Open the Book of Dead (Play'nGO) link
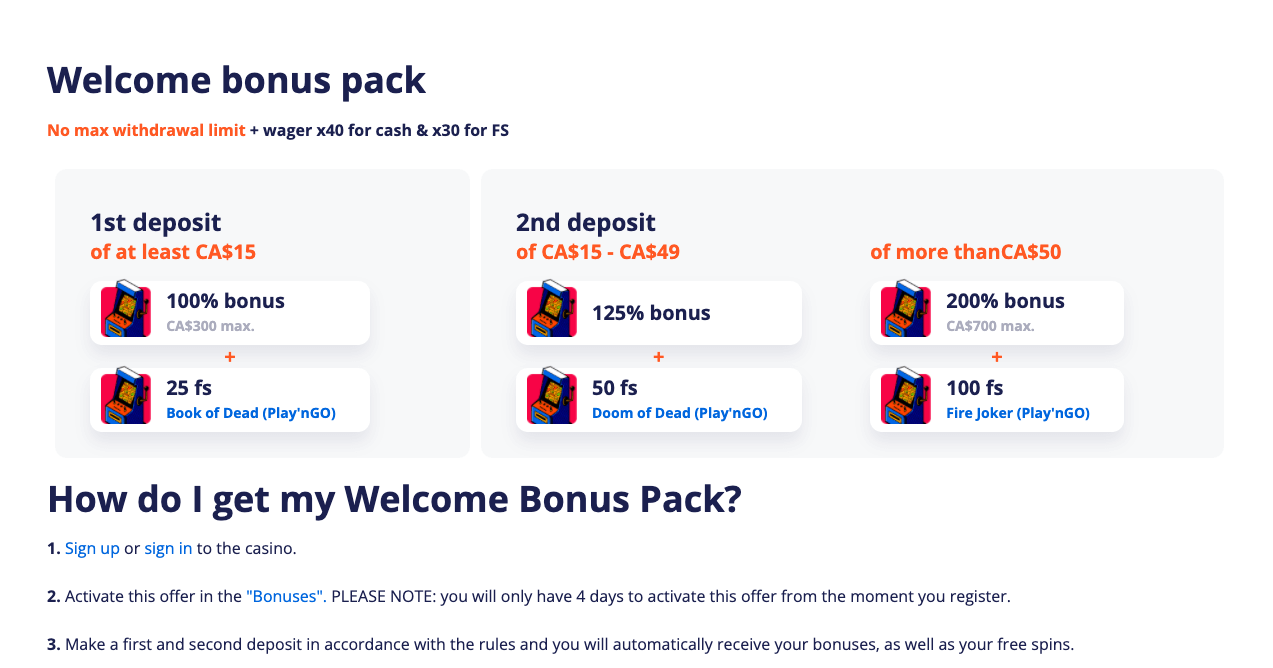The image size is (1273, 668). coord(251,413)
